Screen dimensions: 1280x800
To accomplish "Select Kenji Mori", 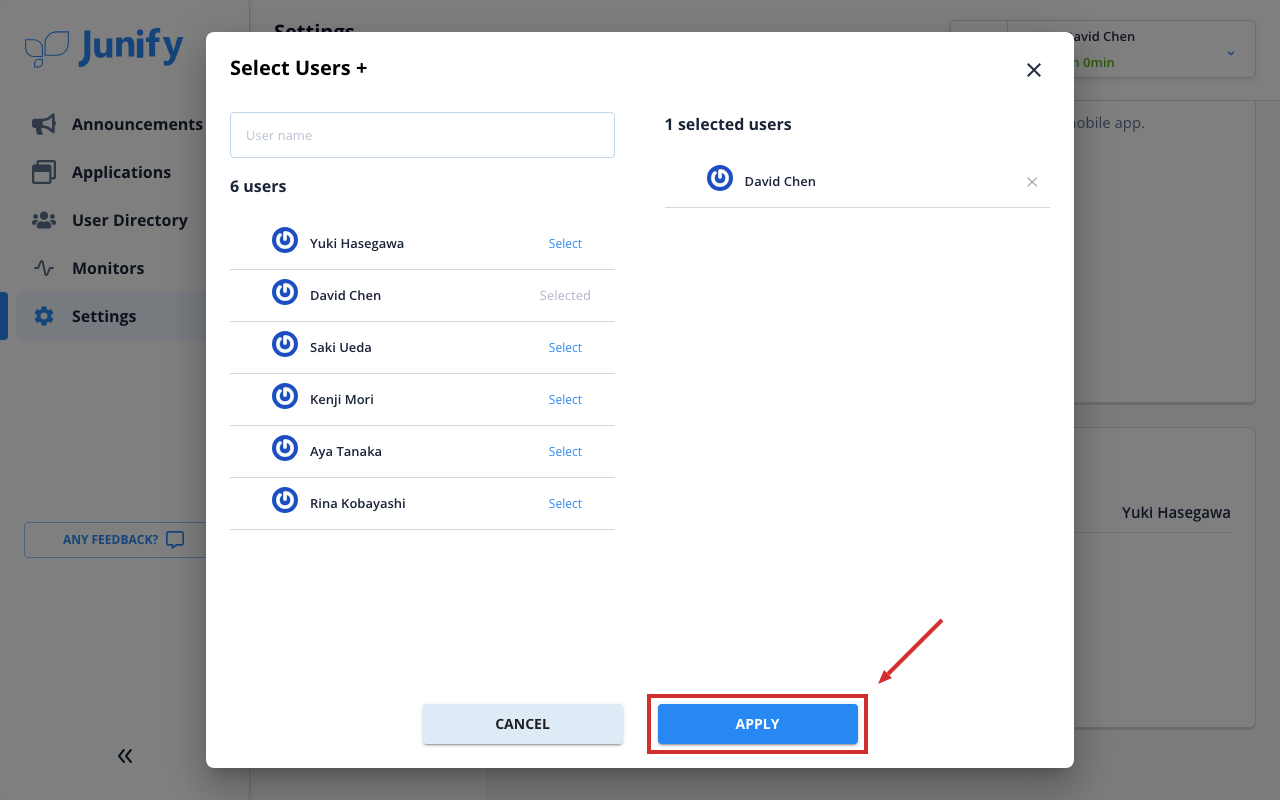I will pos(565,400).
